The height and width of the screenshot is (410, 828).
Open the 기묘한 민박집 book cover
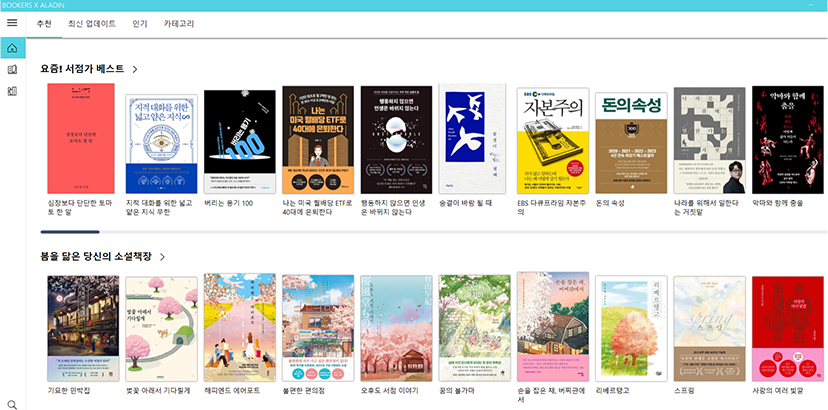(x=83, y=328)
